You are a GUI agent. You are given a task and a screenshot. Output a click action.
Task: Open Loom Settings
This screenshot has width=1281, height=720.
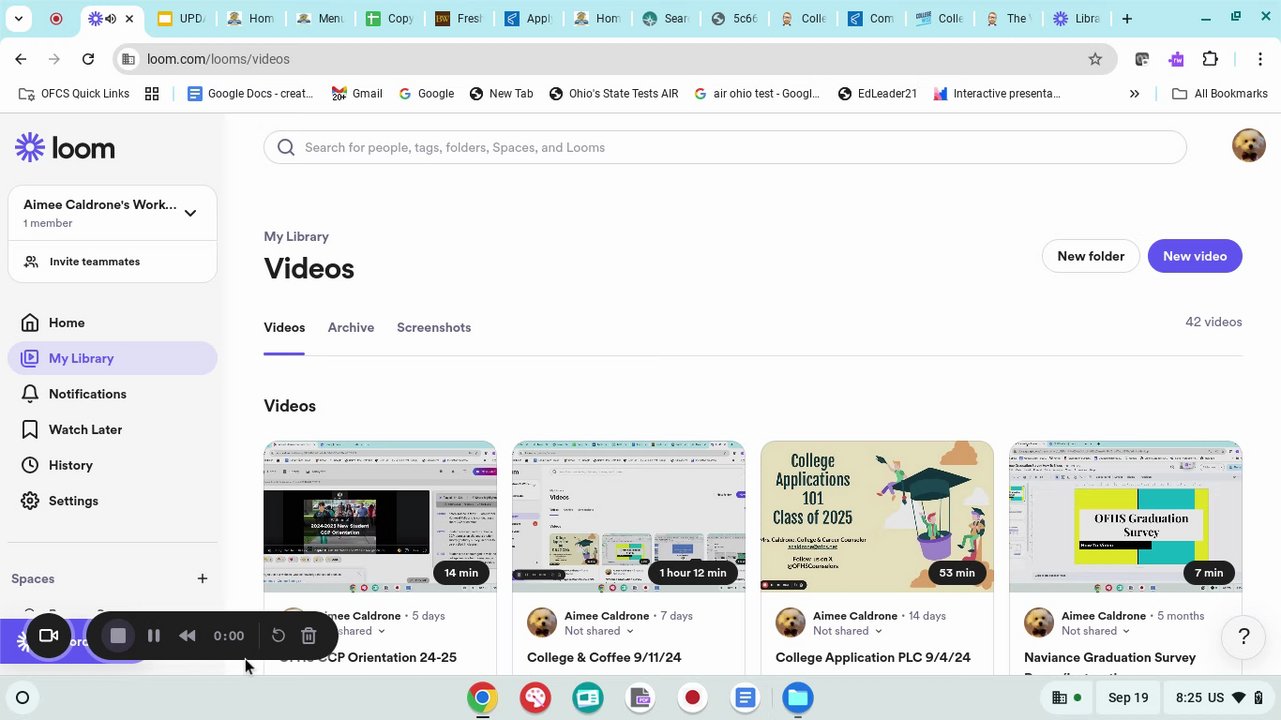point(112,501)
